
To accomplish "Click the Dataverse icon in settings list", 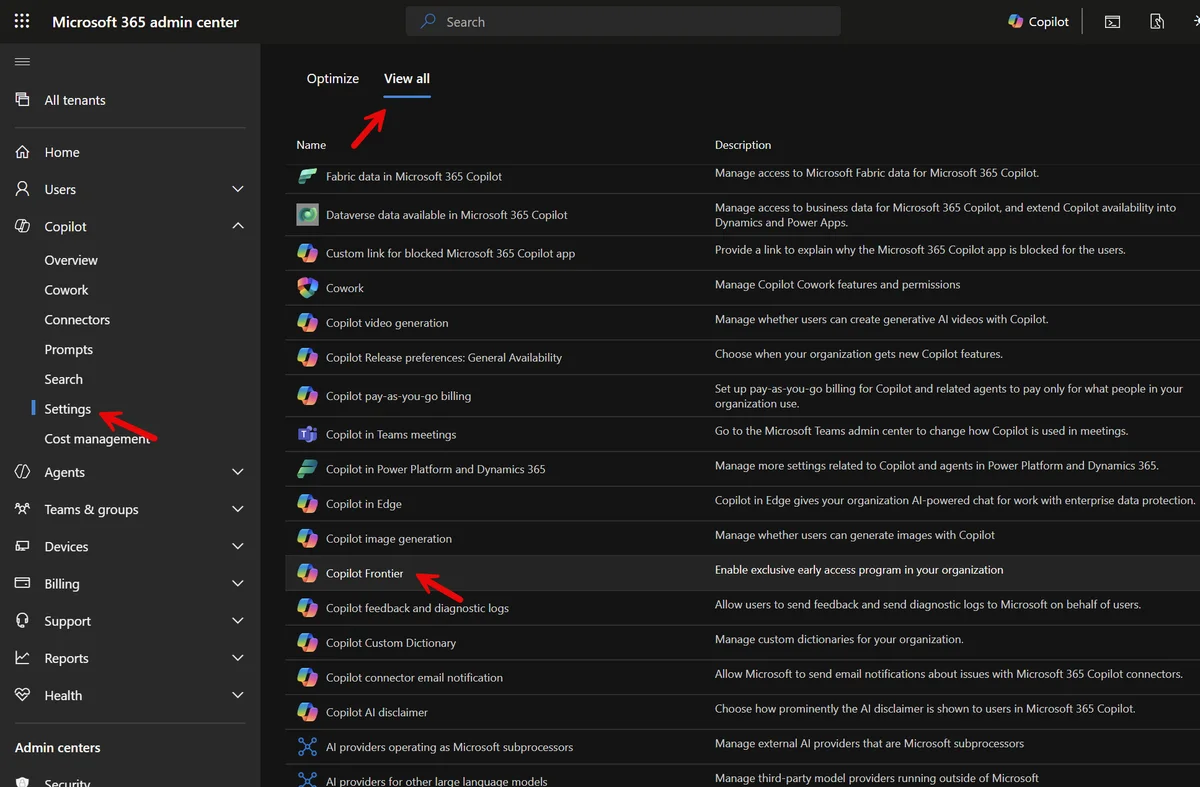I will [308, 214].
